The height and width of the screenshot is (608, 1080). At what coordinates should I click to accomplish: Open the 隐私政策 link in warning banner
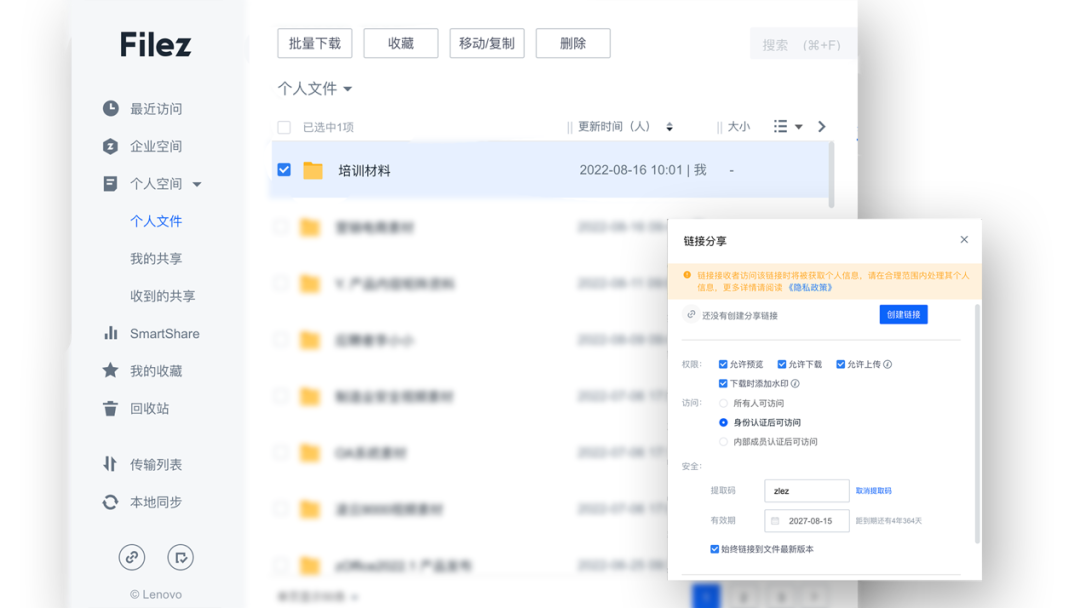point(811,288)
